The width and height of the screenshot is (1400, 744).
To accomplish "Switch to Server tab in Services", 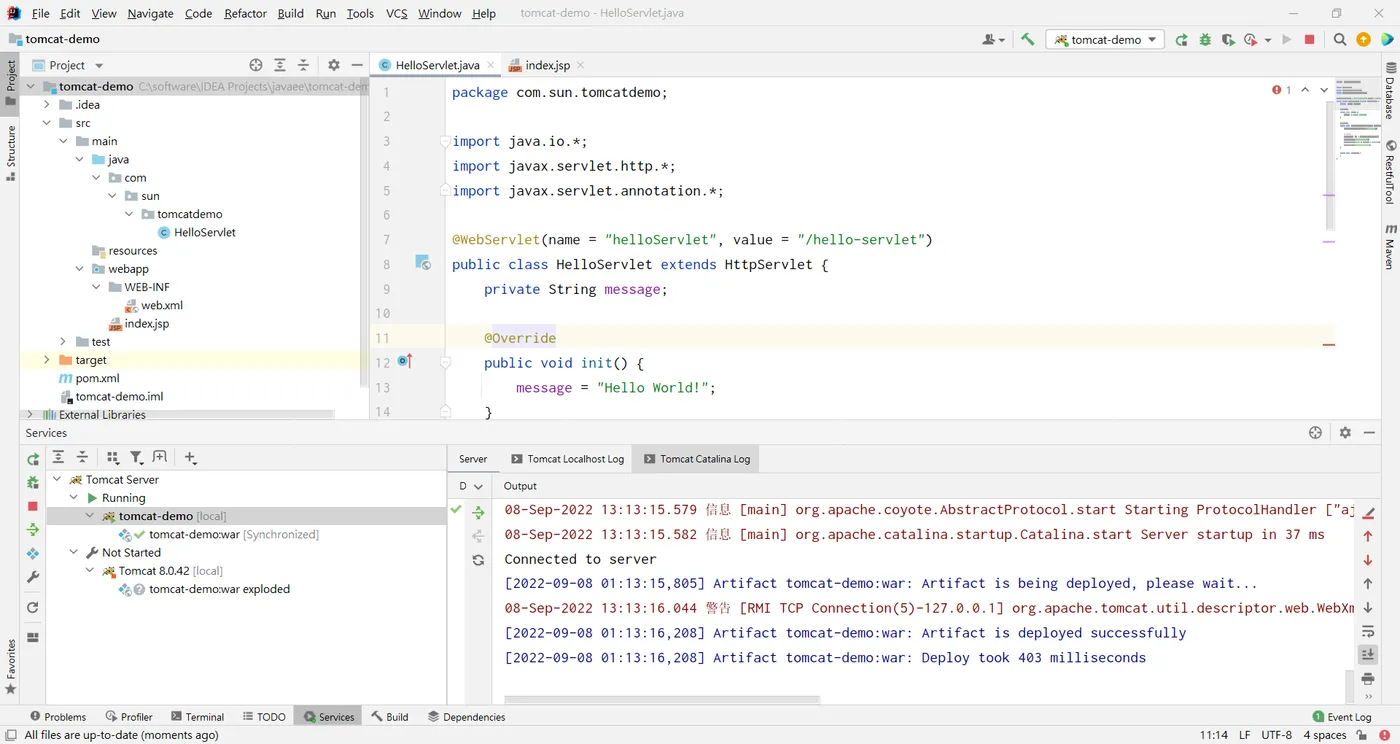I will point(473,459).
